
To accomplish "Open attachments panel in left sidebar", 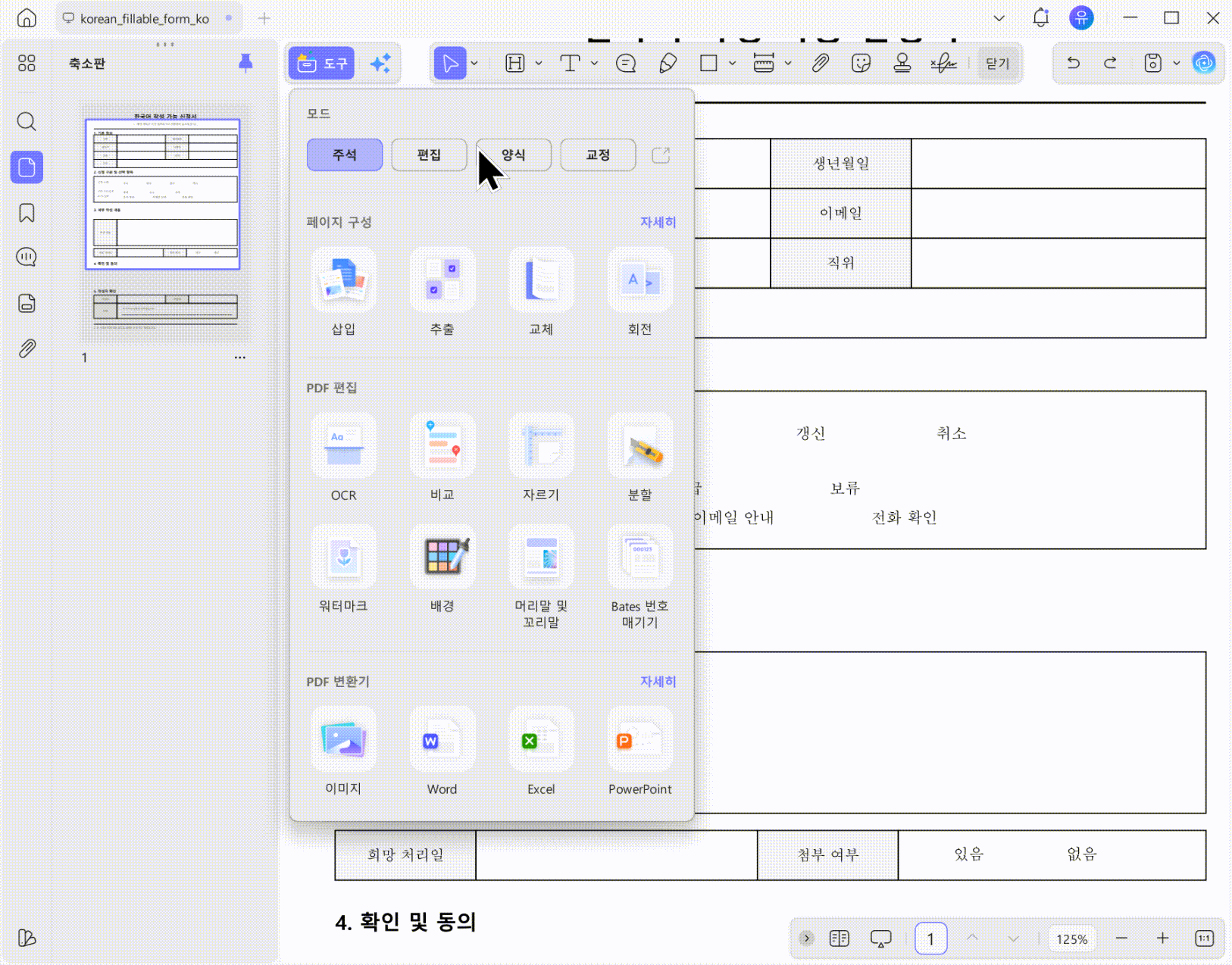I will click(27, 348).
